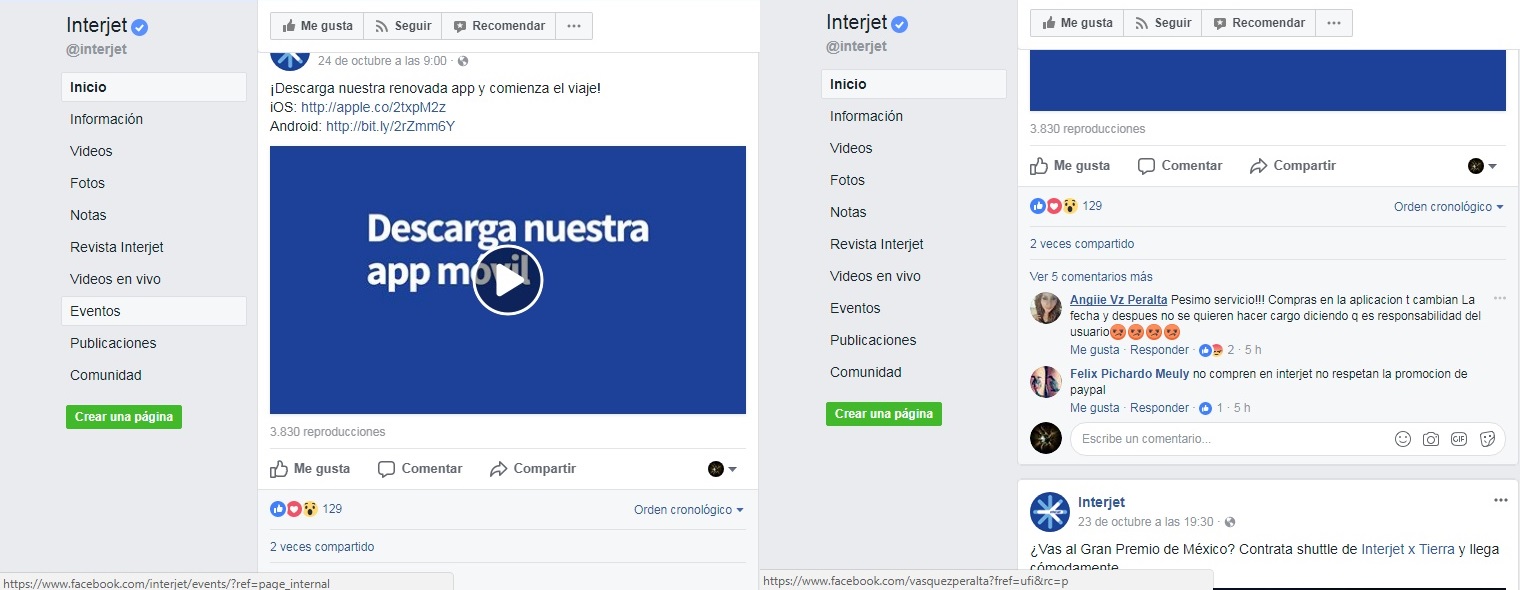
Task: Open the iOS link http://apple.co/2txpM2z
Action: [373, 108]
